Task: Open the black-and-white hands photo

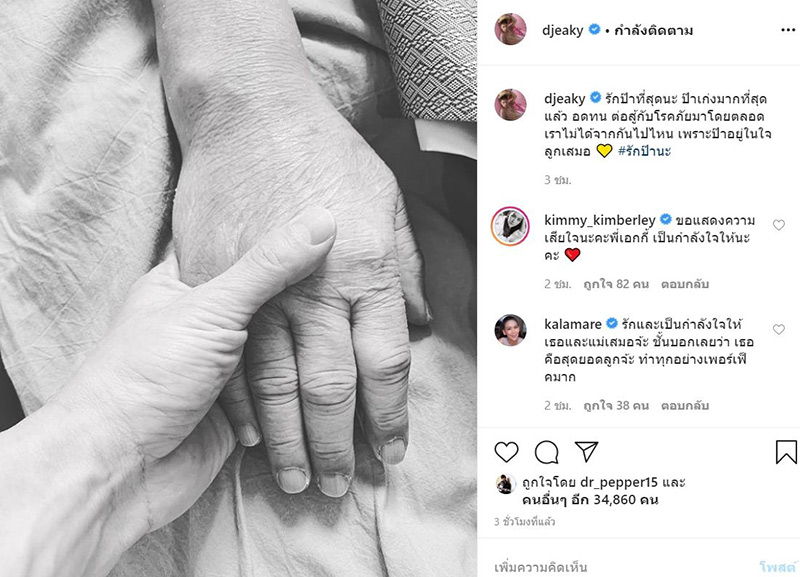Action: tap(238, 288)
